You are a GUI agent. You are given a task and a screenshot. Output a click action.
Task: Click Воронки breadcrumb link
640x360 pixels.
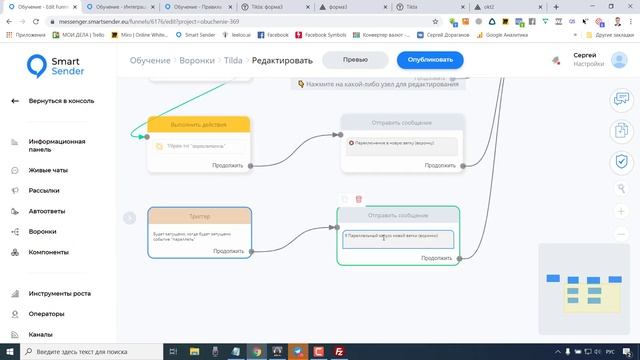coord(197,60)
